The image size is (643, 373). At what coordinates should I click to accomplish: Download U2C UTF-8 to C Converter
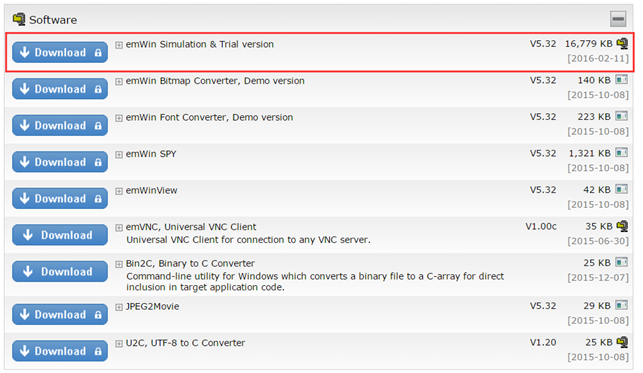60,351
